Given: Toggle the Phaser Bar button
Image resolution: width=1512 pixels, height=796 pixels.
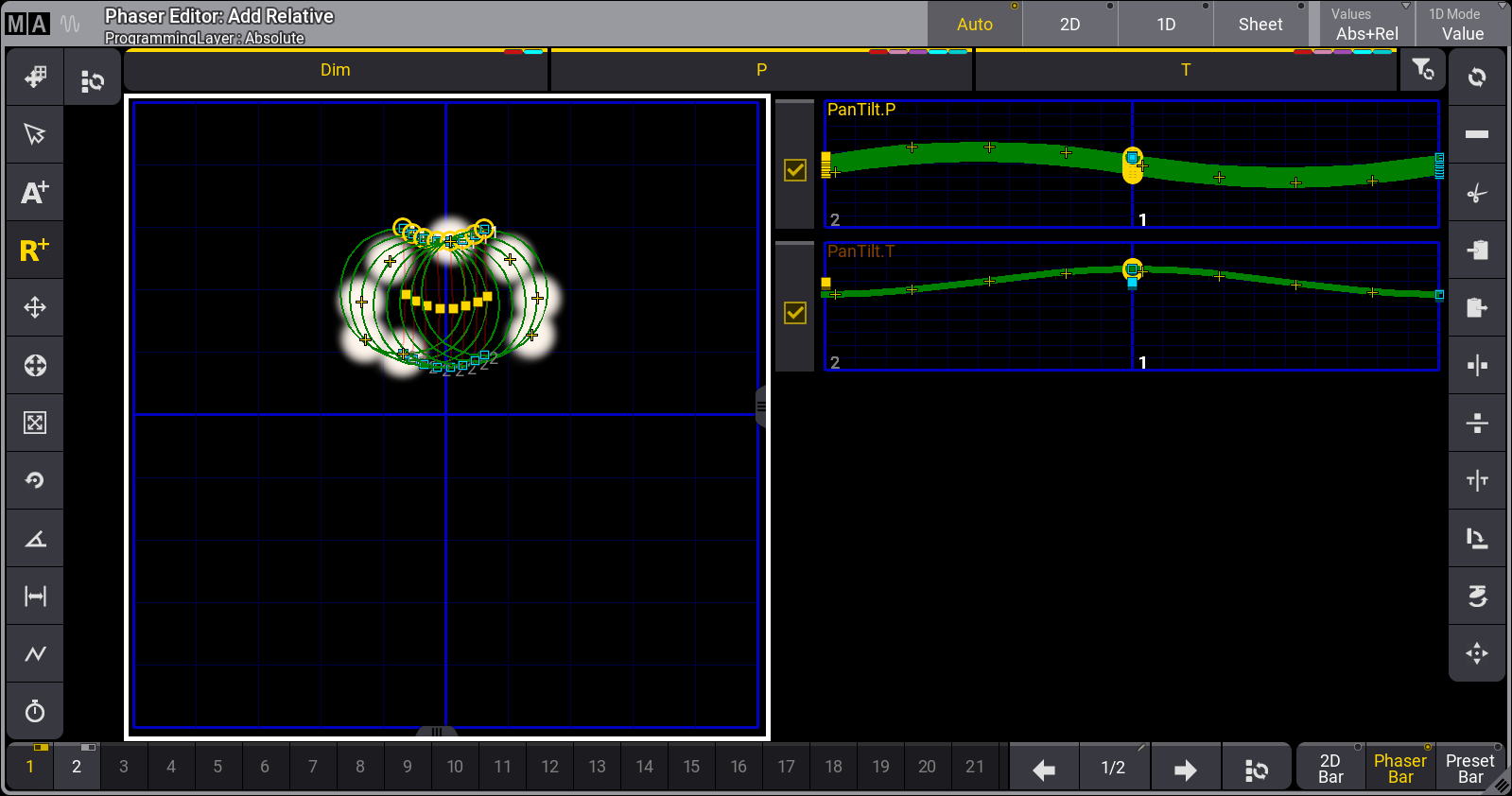Looking at the screenshot, I should coord(1399,768).
